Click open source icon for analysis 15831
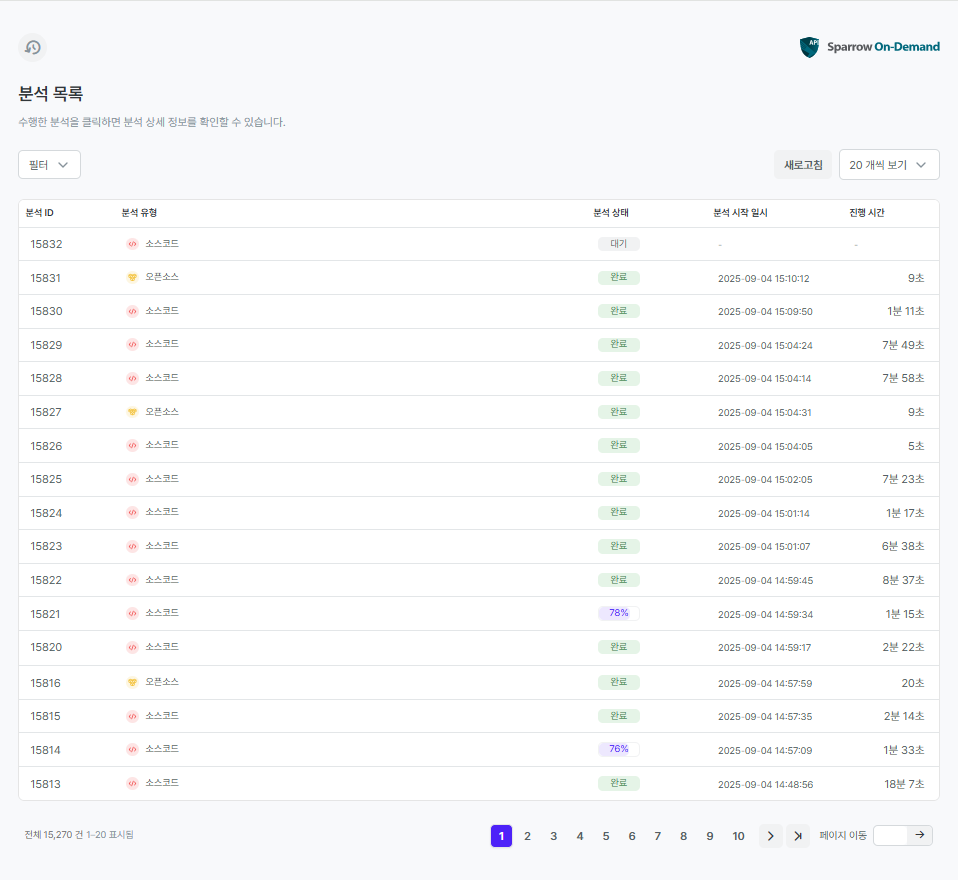This screenshot has width=958, height=880. pyautogui.click(x=132, y=278)
